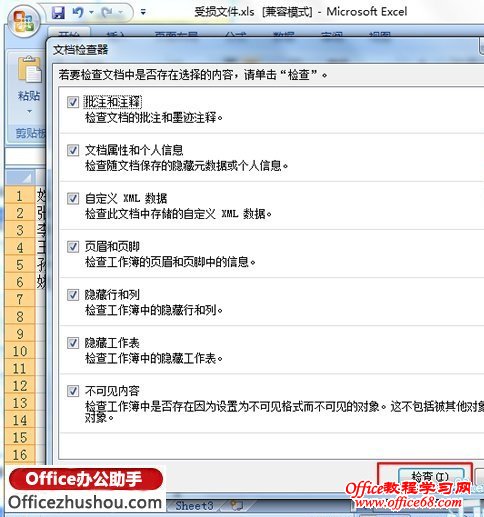Click the 文档属性和个人信息 label text
This screenshot has height=517, width=484.
[134, 150]
